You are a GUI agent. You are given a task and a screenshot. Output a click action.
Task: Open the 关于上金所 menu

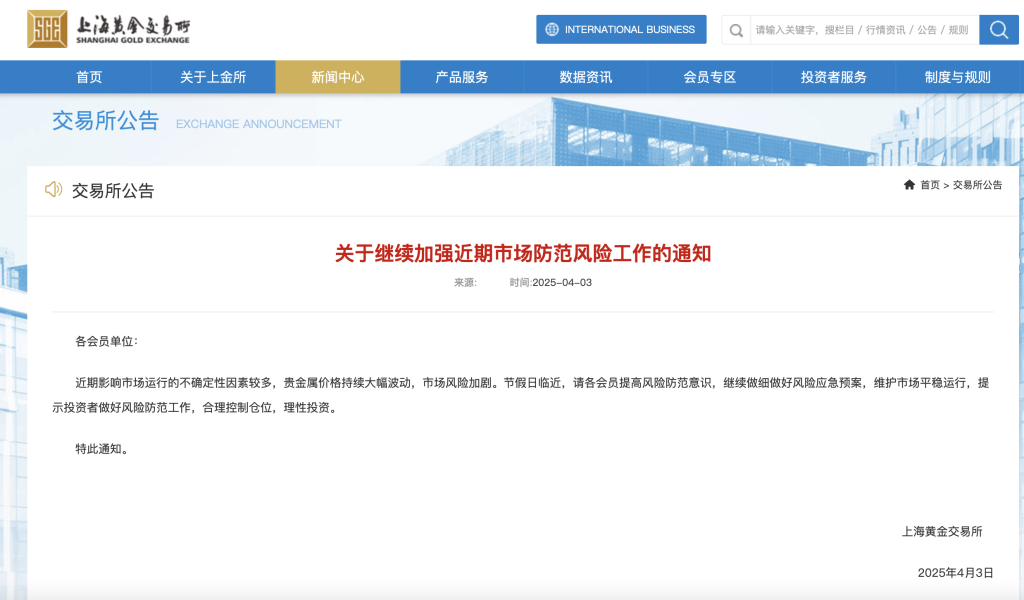[213, 77]
